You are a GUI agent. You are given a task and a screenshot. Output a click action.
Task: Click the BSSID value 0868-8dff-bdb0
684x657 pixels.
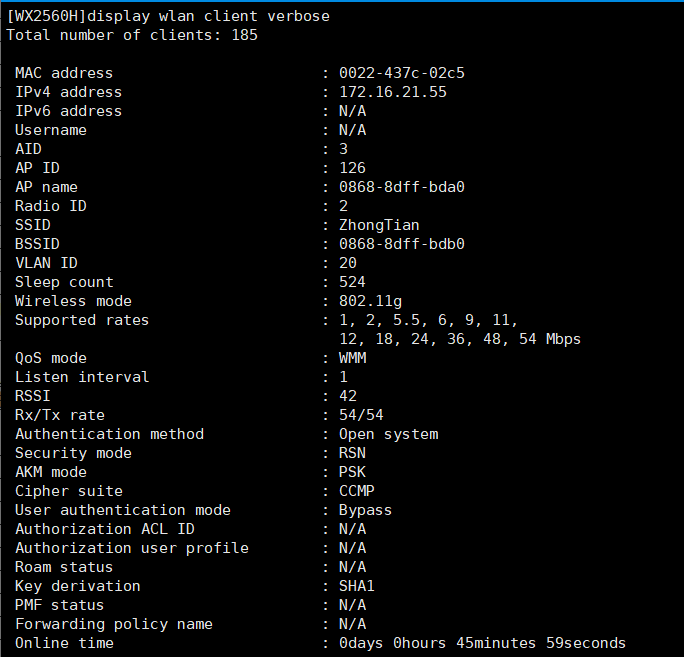(401, 244)
